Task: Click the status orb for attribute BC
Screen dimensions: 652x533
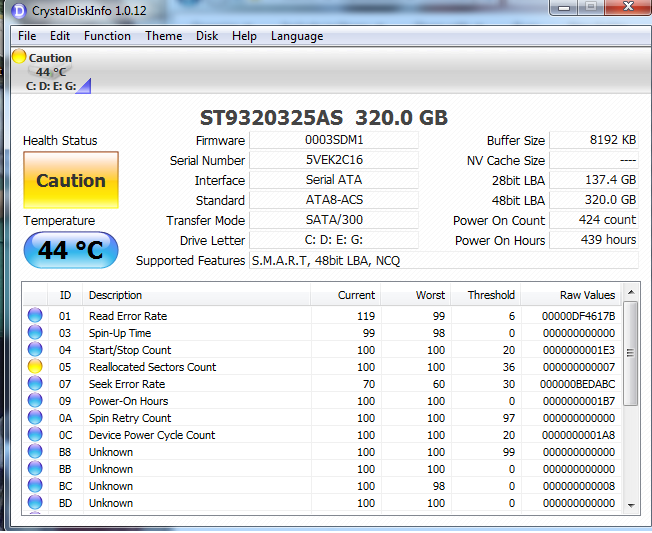Action: pyautogui.click(x=35, y=486)
